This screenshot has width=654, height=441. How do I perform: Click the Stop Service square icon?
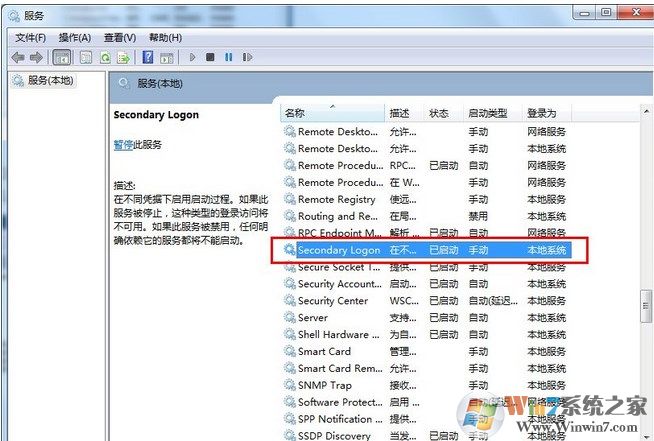[x=210, y=57]
